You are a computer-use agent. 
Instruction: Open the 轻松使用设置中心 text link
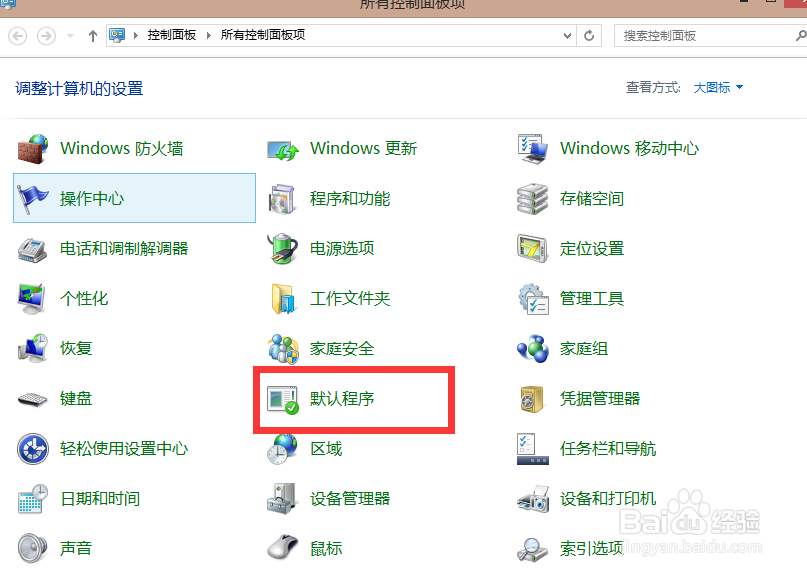tap(124, 448)
